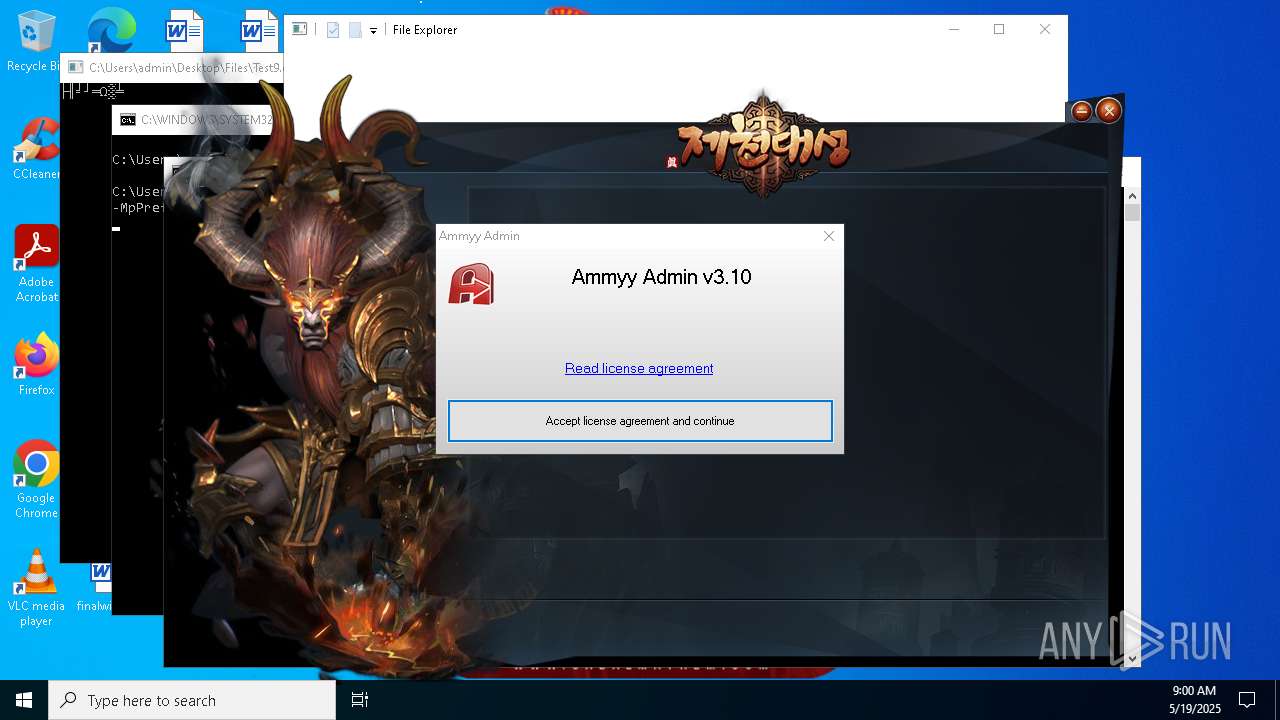Click File Explorer properties checkmark icon

point(333,30)
